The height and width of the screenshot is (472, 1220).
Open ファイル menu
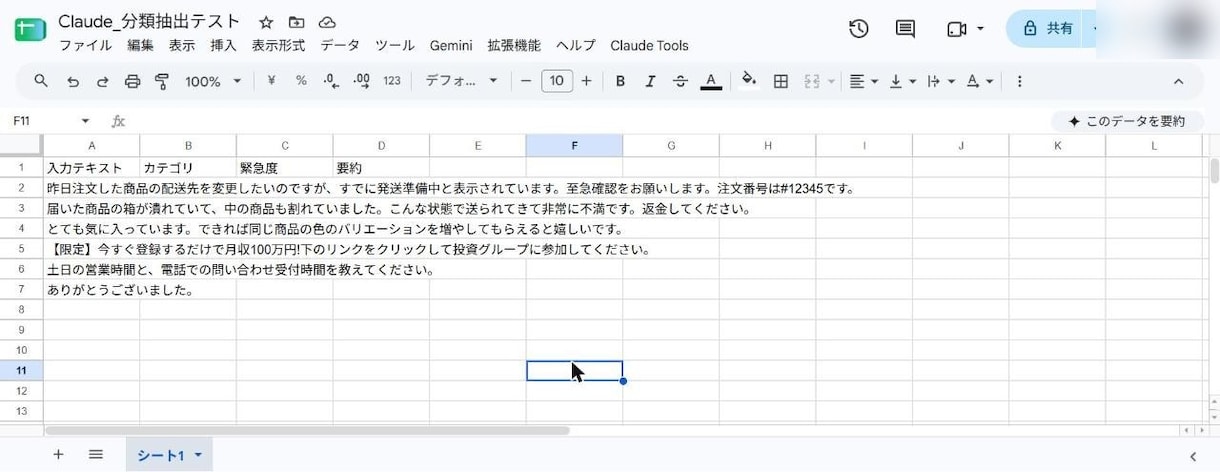point(86,46)
